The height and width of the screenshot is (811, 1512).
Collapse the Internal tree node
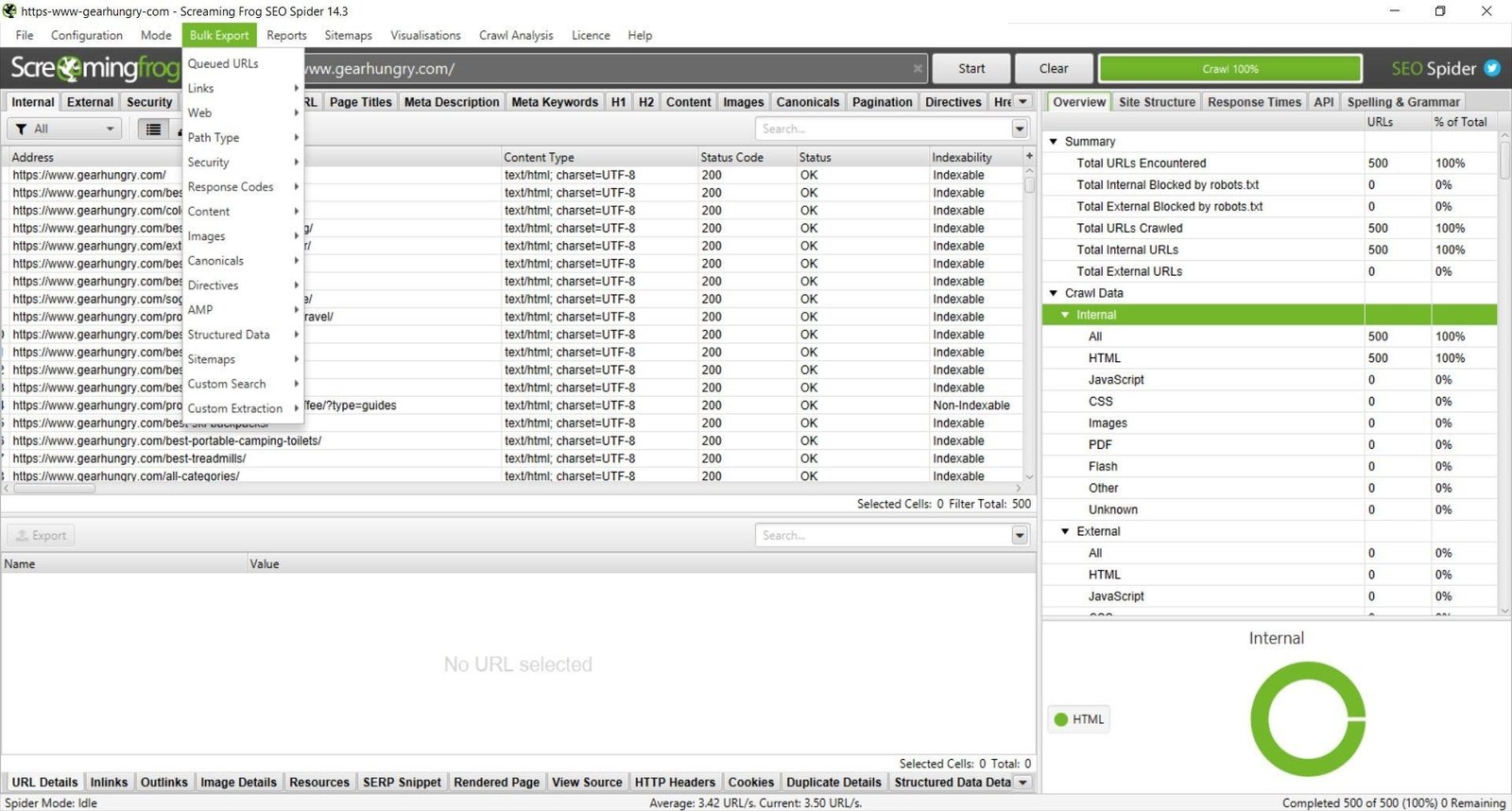(x=1065, y=315)
